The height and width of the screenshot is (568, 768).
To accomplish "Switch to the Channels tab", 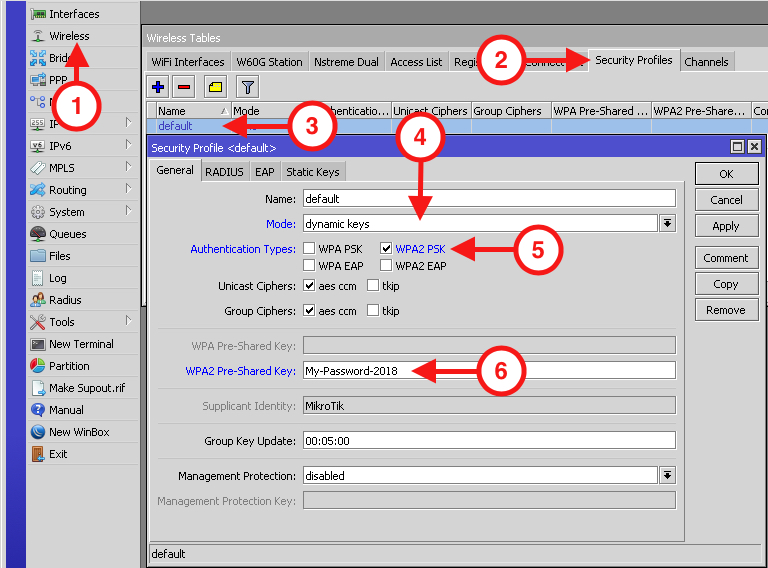I will [706, 62].
